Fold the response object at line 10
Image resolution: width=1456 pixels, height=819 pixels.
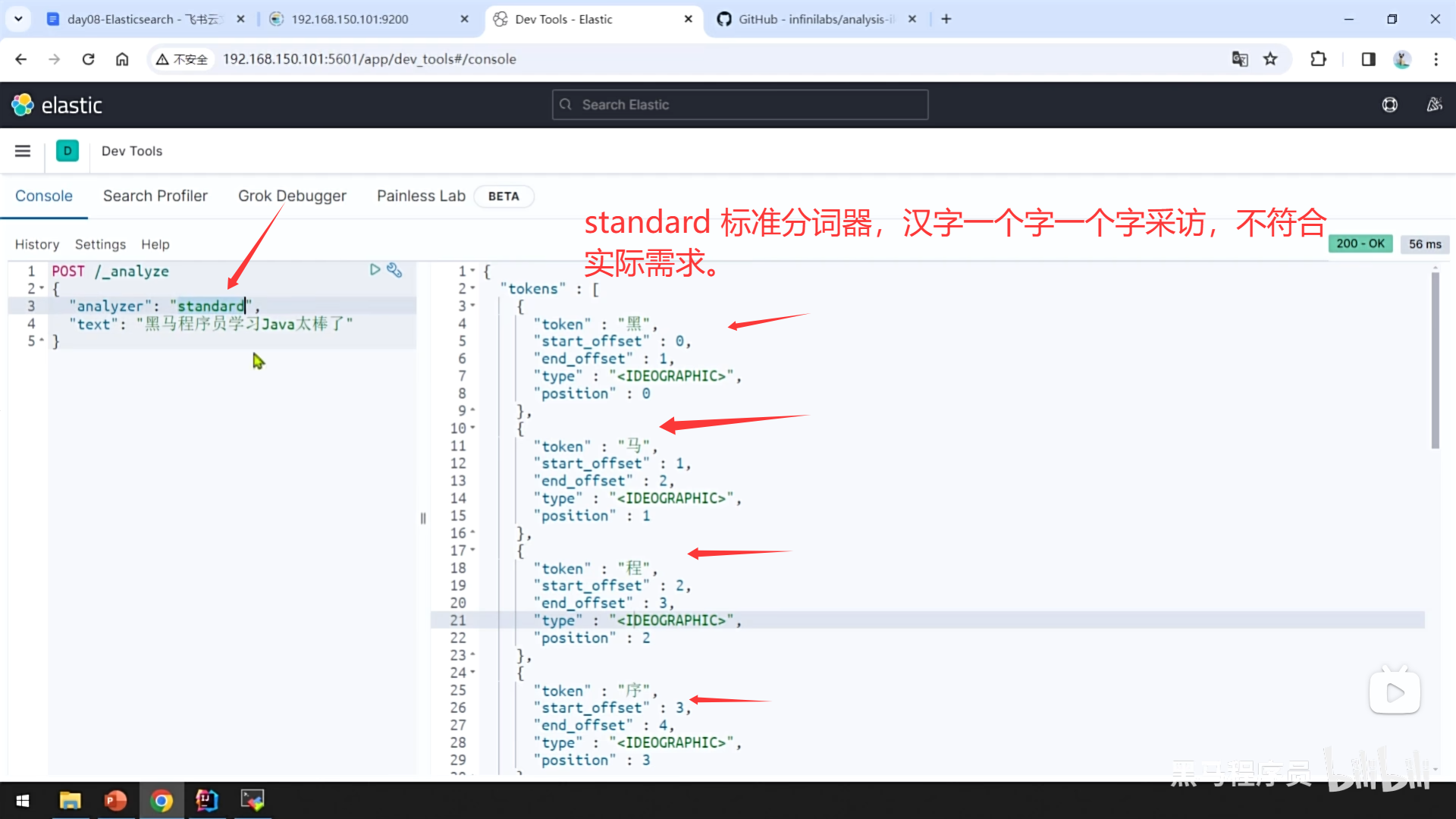(472, 428)
